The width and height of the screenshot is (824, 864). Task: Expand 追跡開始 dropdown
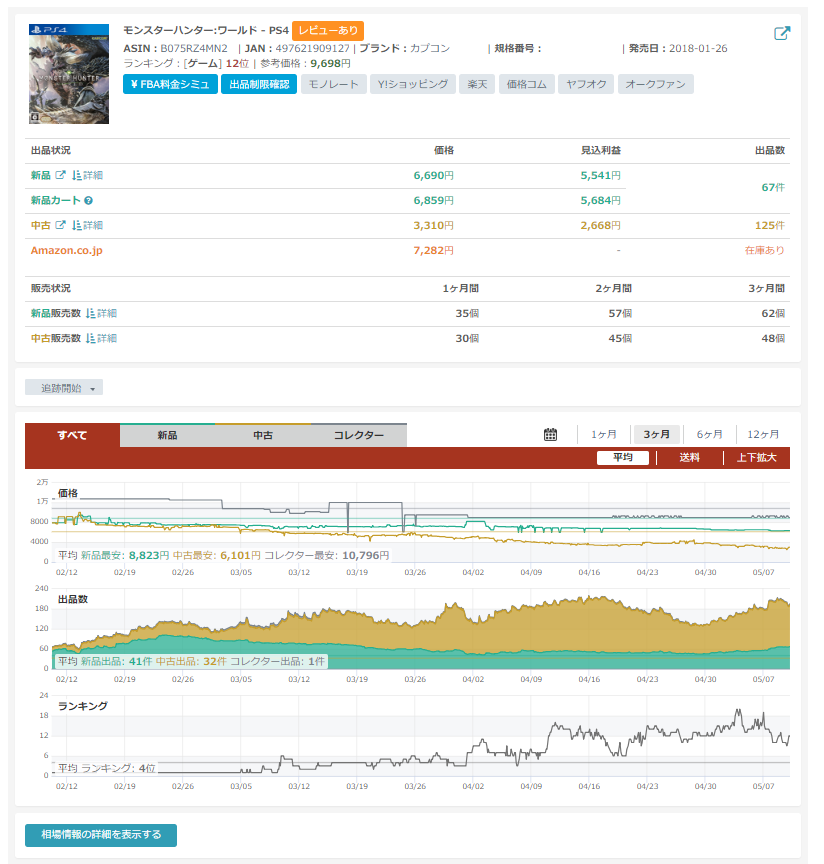[x=64, y=388]
